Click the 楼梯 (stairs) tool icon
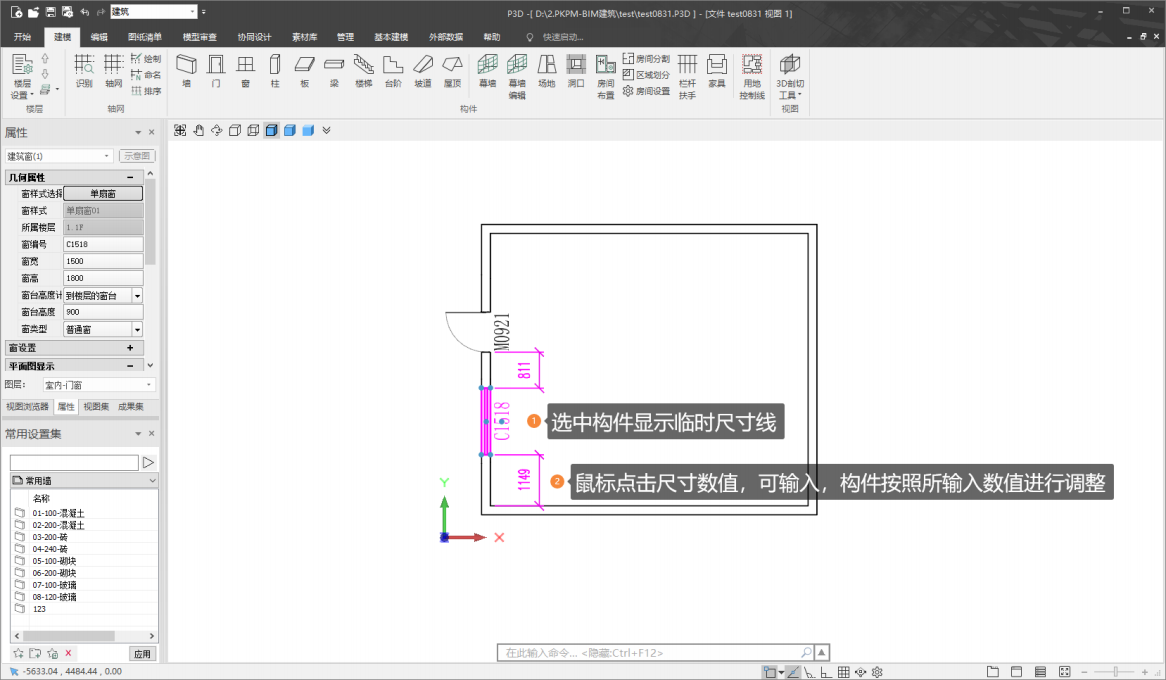Image resolution: width=1166 pixels, height=680 pixels. tap(363, 70)
